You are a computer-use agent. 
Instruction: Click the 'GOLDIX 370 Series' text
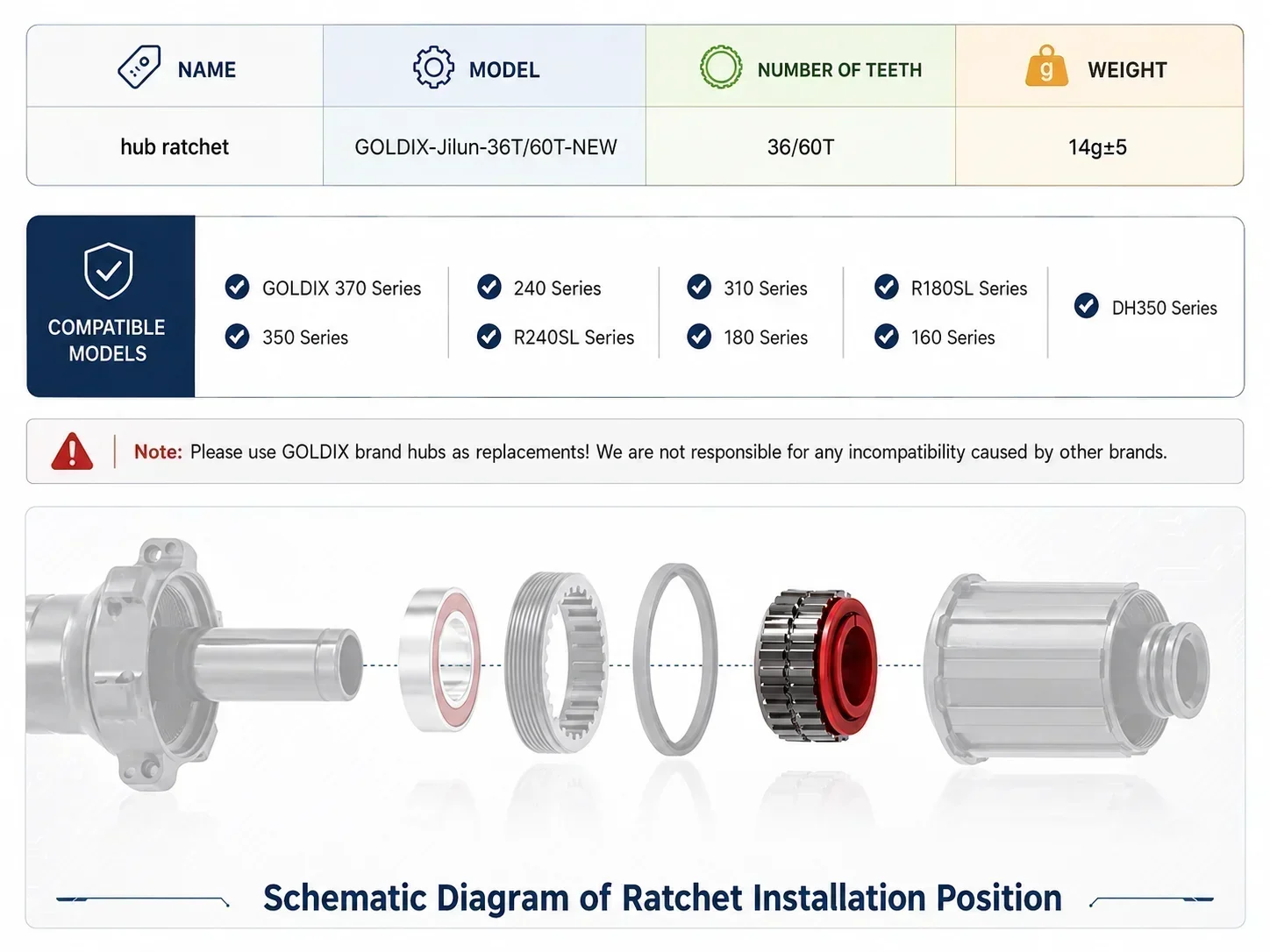(x=341, y=288)
